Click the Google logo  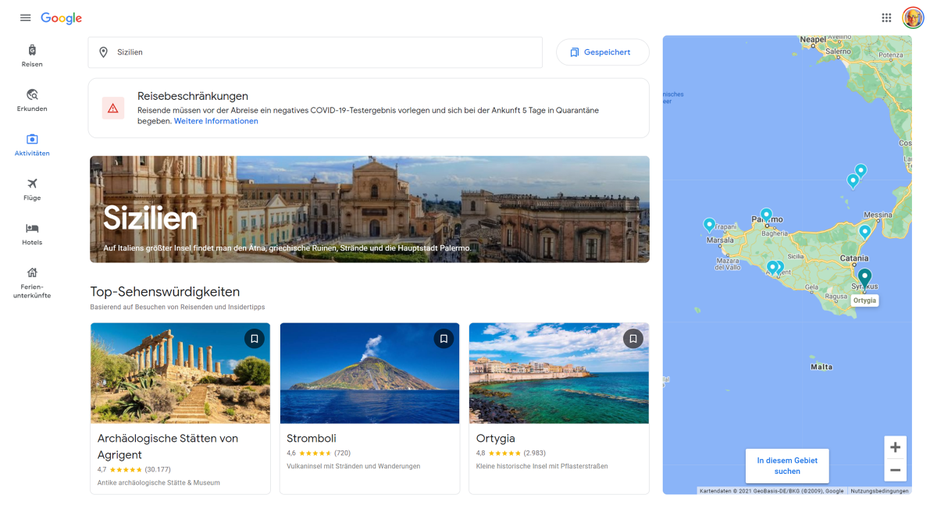point(61,18)
